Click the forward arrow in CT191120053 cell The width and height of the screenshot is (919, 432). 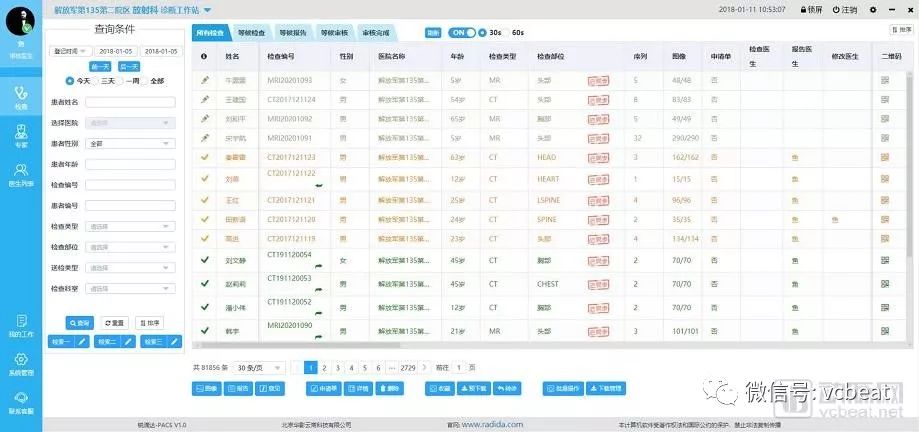click(x=319, y=290)
